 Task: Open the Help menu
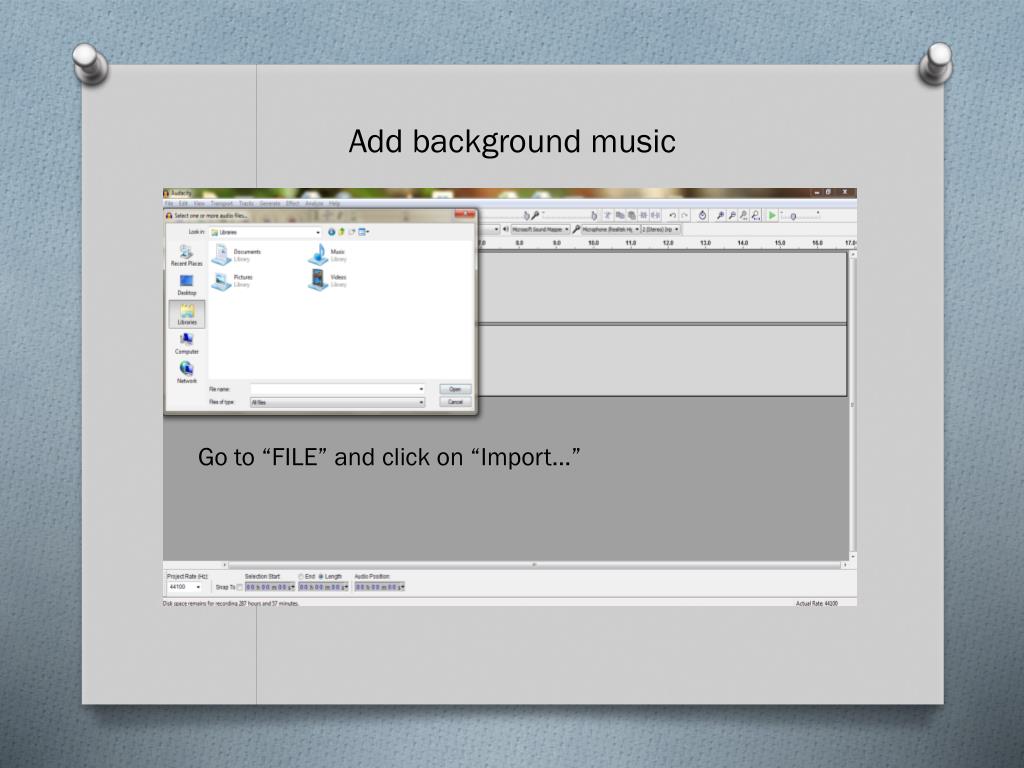point(334,204)
